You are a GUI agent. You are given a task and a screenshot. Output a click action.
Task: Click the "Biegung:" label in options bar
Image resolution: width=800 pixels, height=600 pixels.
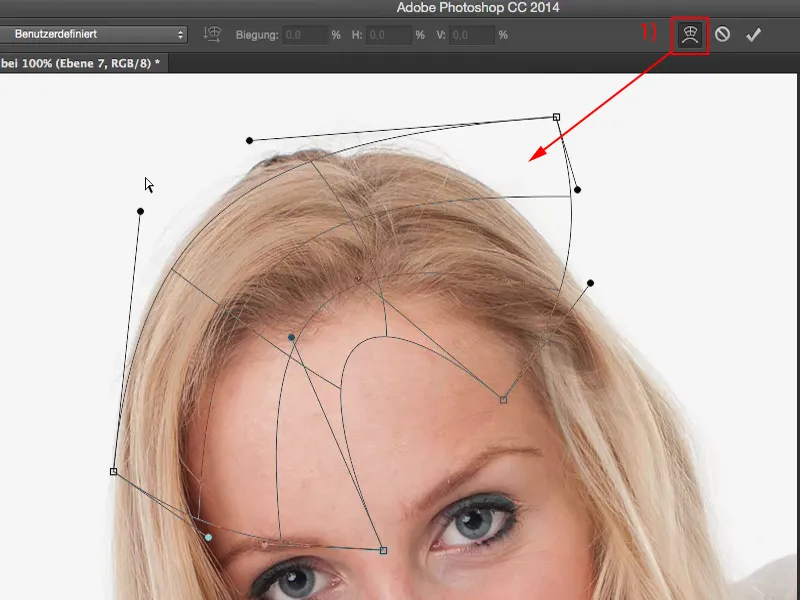point(257,35)
